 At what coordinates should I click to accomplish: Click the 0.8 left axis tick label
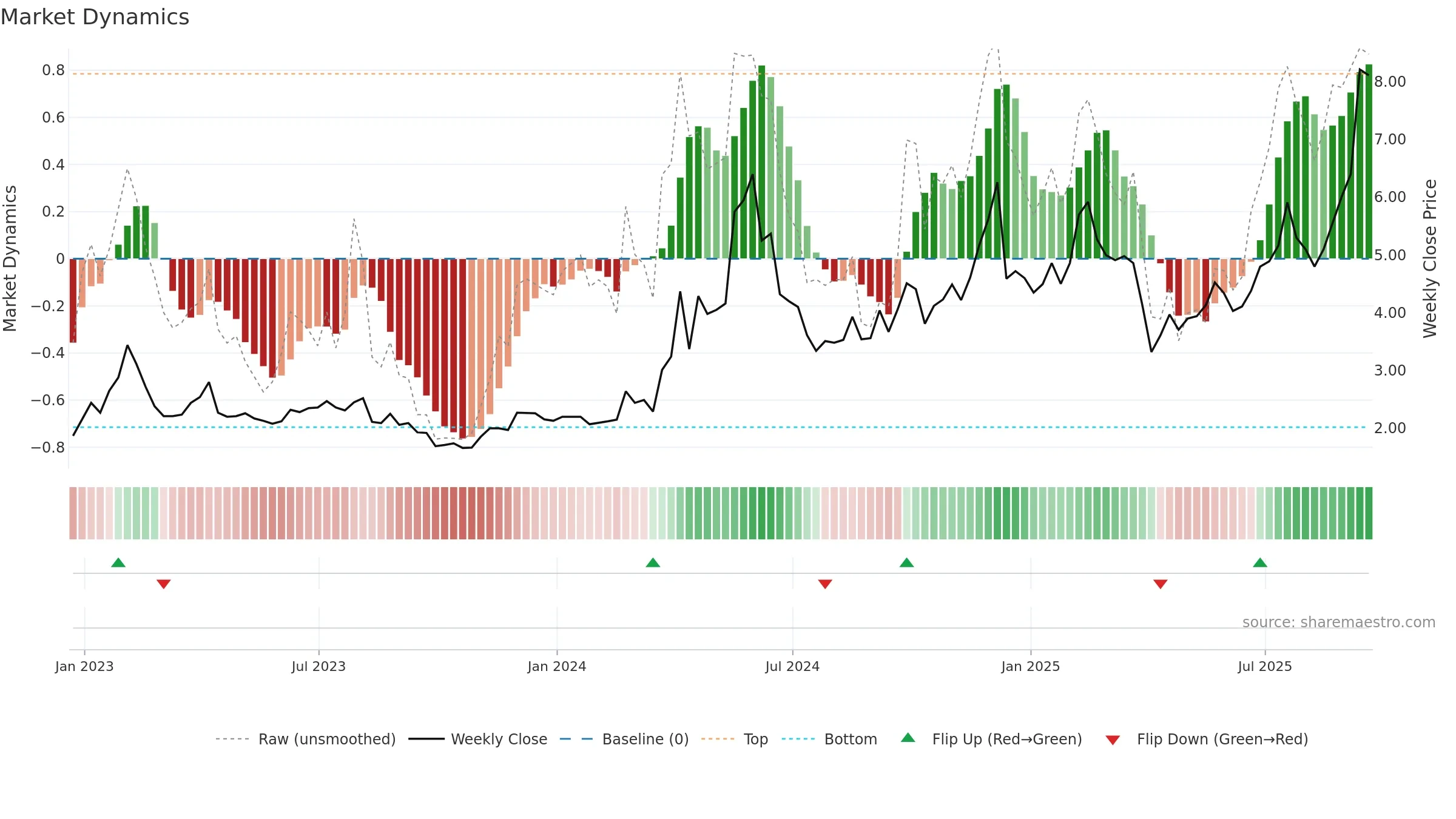(x=53, y=70)
